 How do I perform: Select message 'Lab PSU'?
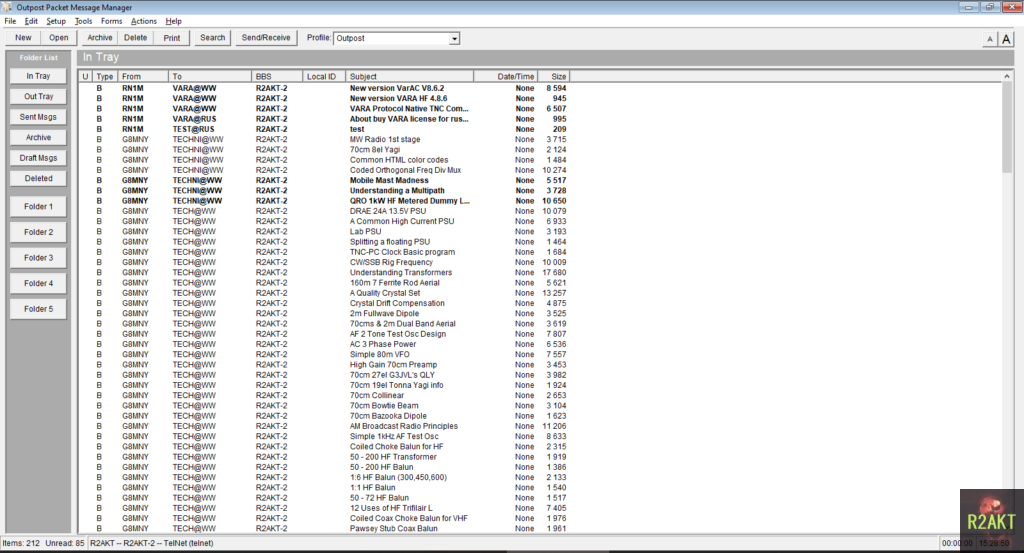click(x=325, y=232)
